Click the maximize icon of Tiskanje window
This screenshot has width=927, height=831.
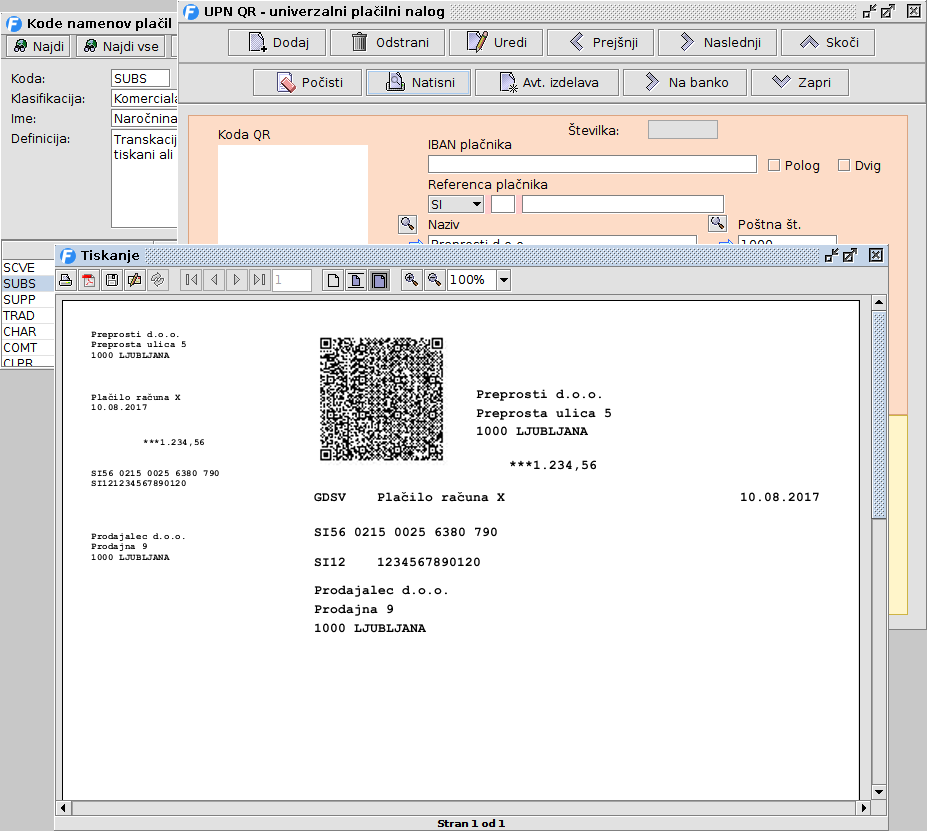[850, 255]
